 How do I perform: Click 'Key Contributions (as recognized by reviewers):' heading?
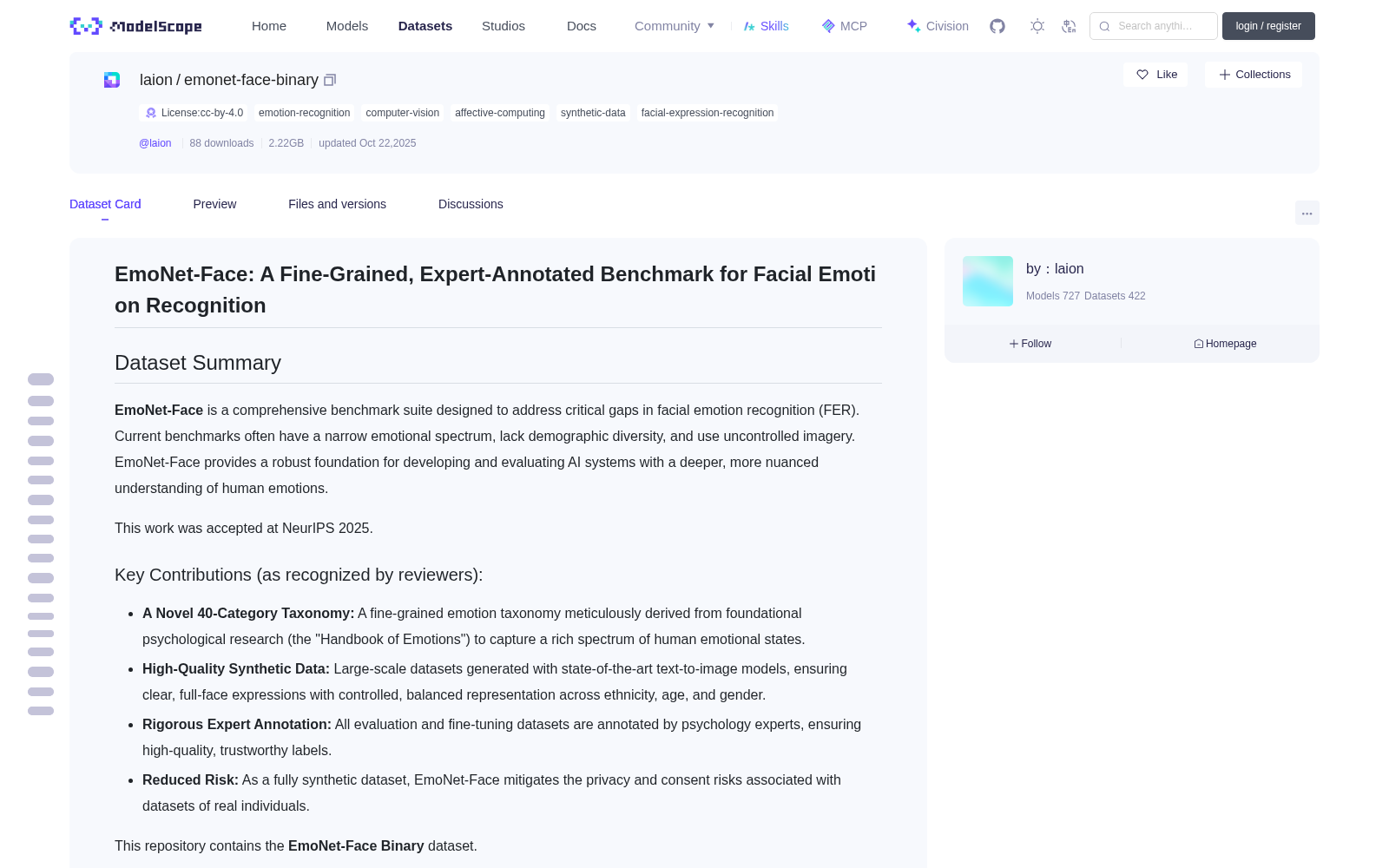click(299, 575)
